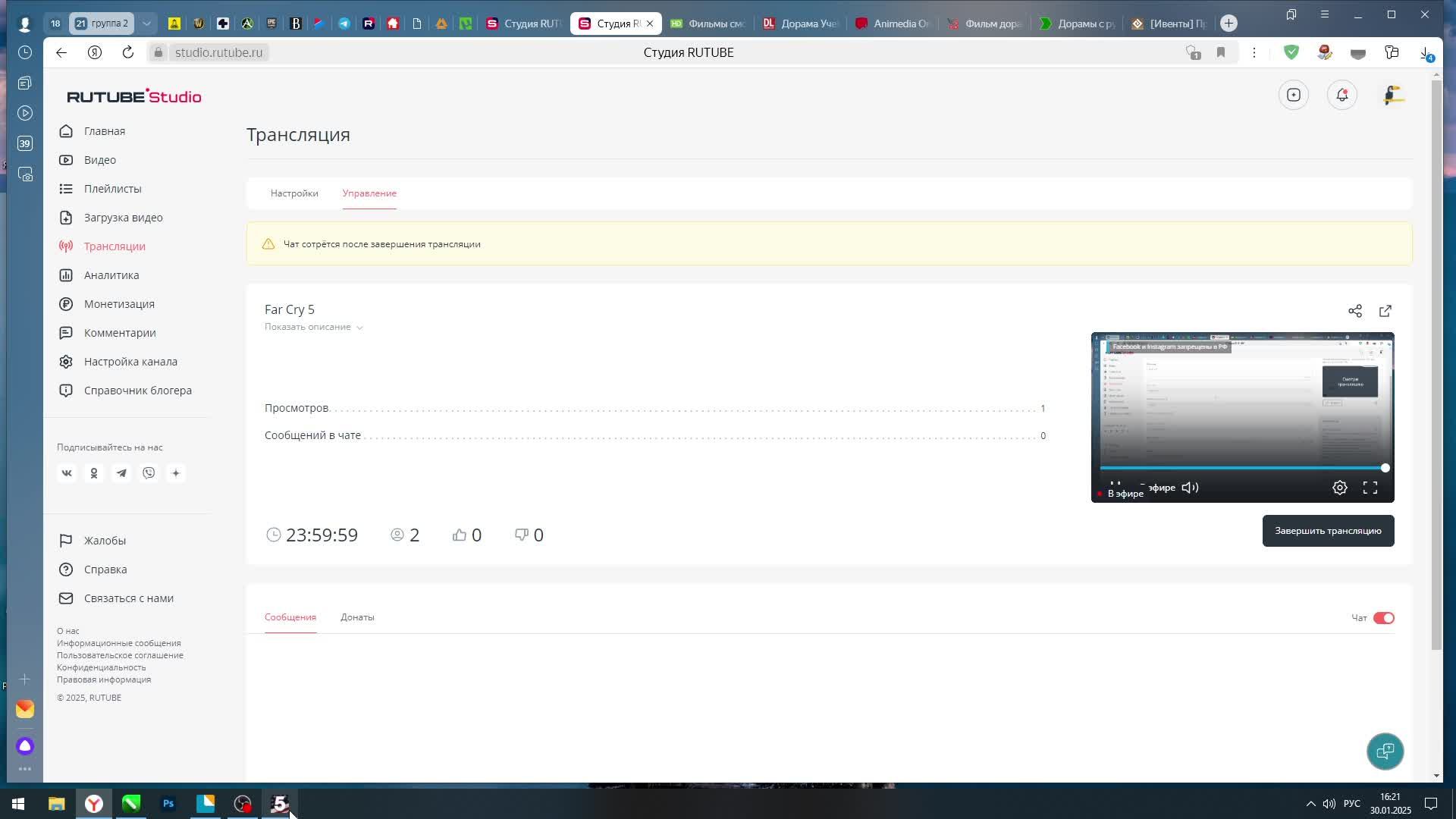Open the Windows Start menu

[18, 804]
